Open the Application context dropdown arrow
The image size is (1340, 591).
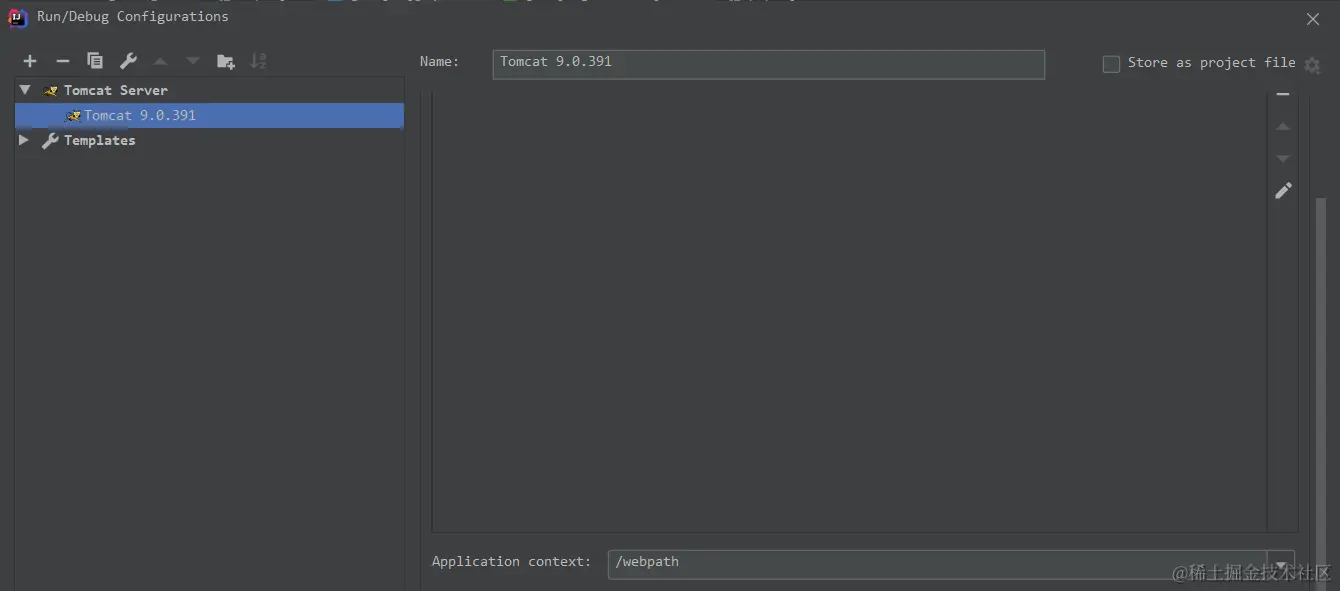1280,564
